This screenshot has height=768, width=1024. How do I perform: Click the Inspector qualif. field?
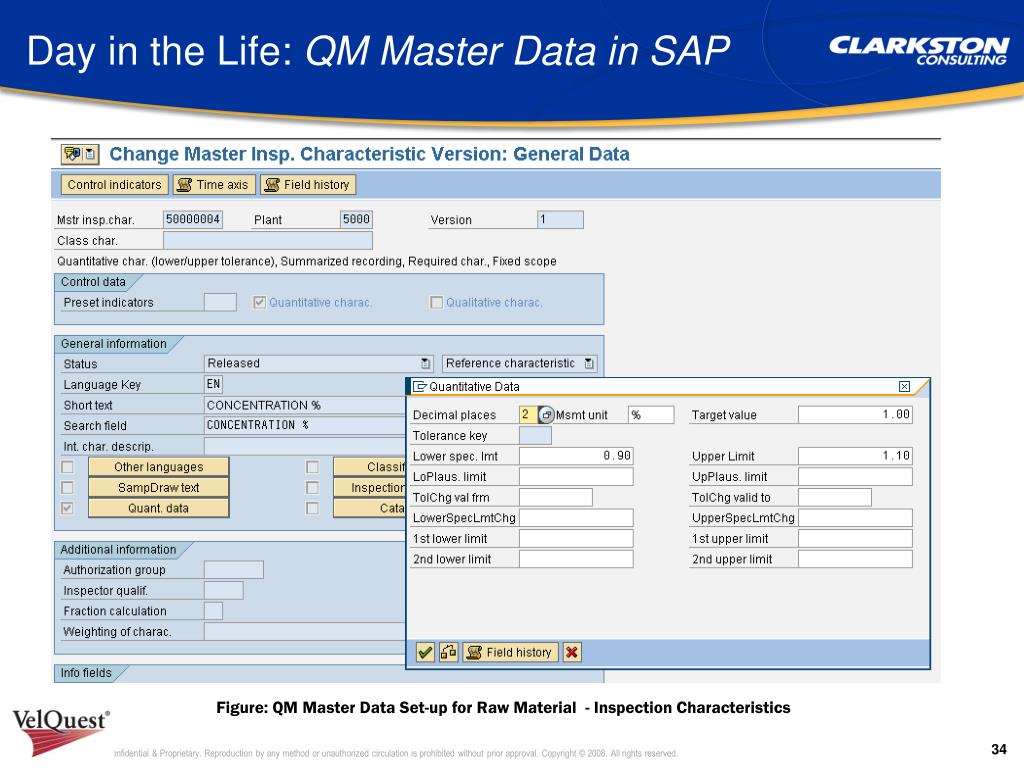(x=224, y=590)
